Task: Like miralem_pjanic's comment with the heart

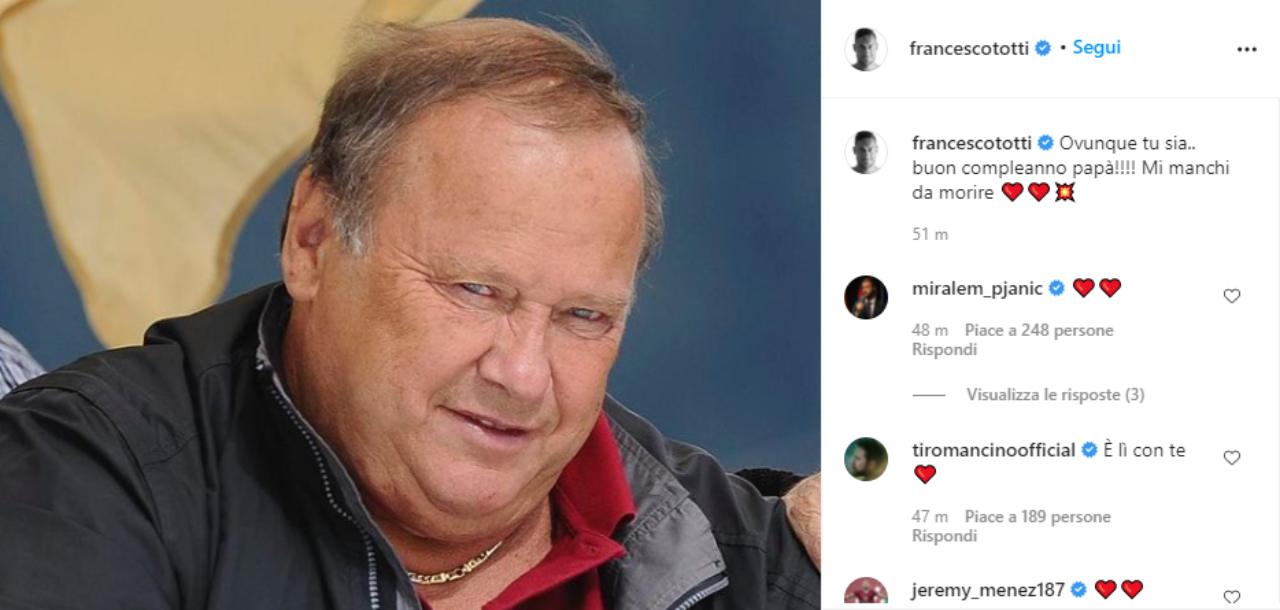Action: pyautogui.click(x=1232, y=296)
